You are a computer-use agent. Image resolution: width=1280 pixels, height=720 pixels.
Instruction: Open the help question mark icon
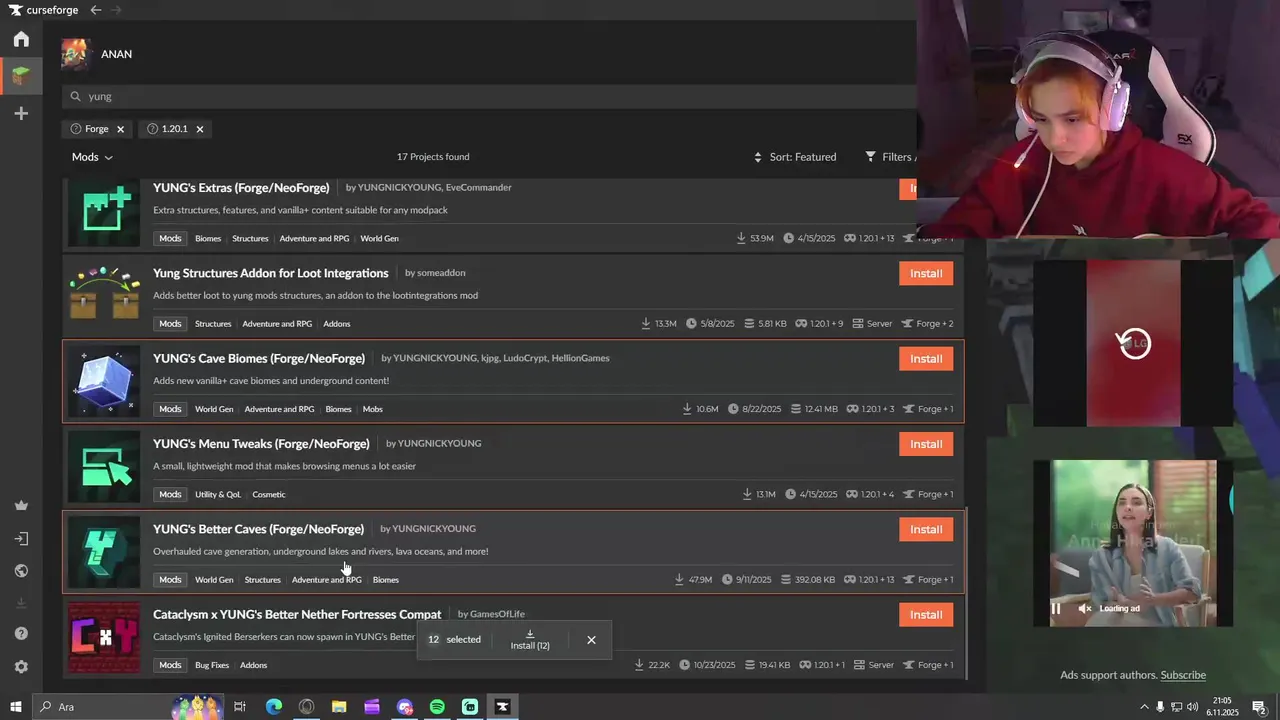(x=21, y=634)
